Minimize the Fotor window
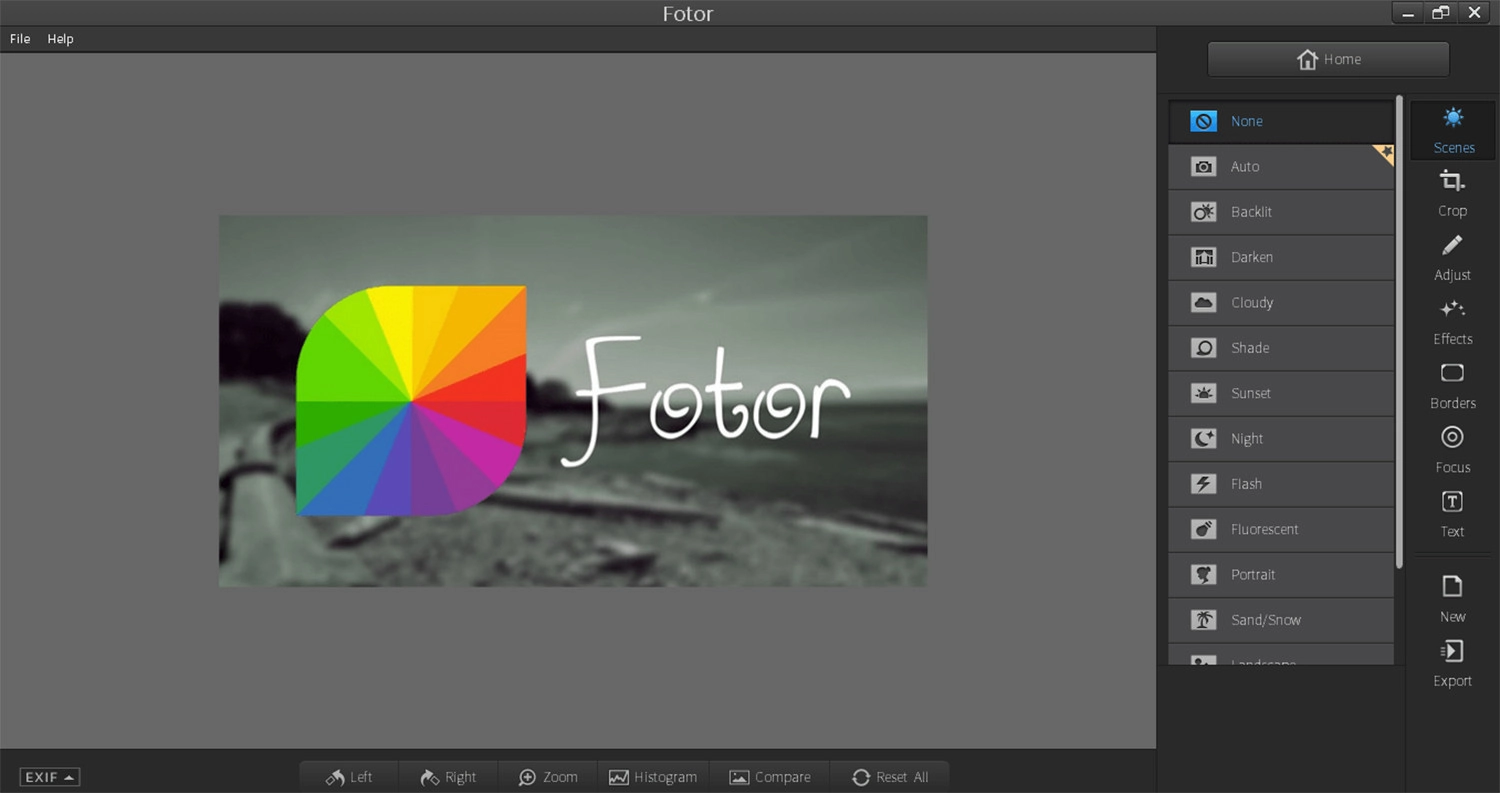The image size is (1500, 793). click(1408, 13)
